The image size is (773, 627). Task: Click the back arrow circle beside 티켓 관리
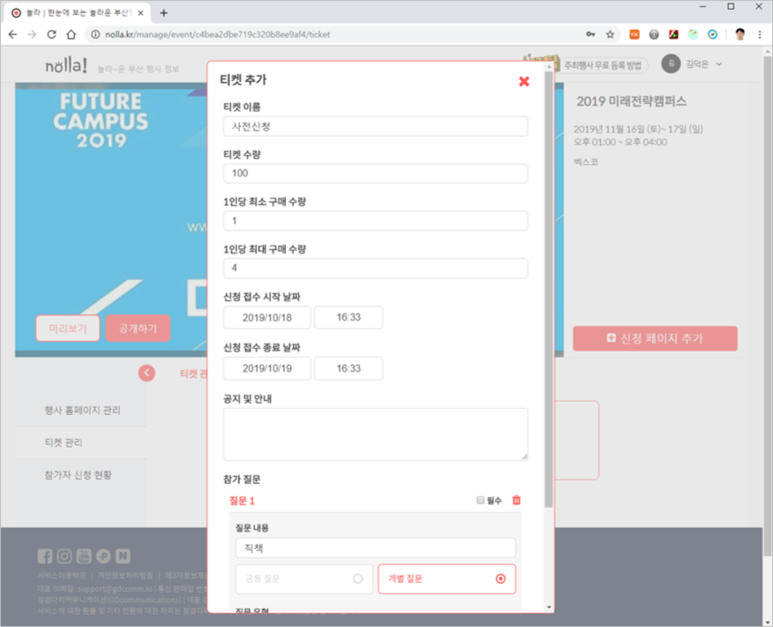click(146, 373)
